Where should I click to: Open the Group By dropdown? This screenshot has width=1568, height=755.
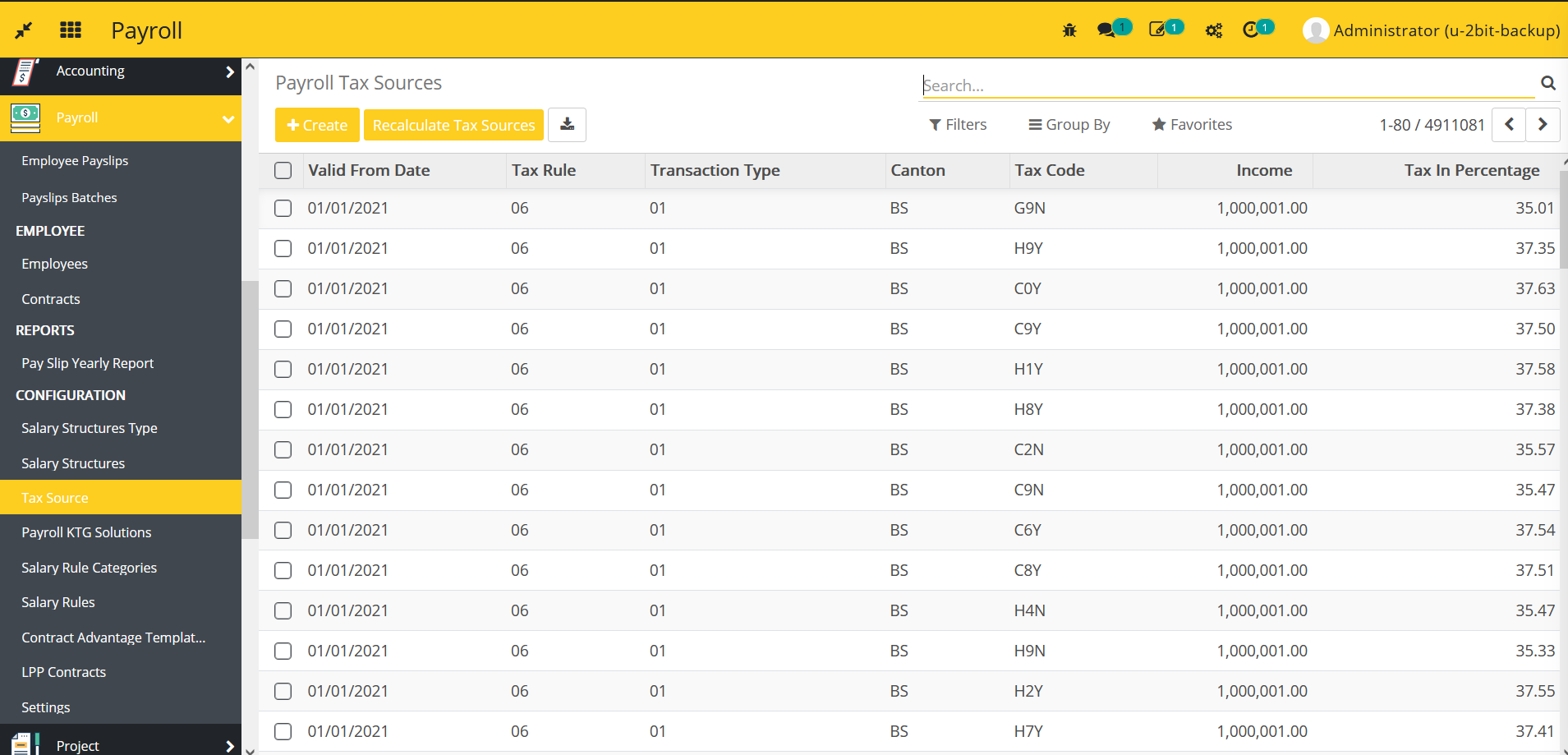tap(1069, 125)
